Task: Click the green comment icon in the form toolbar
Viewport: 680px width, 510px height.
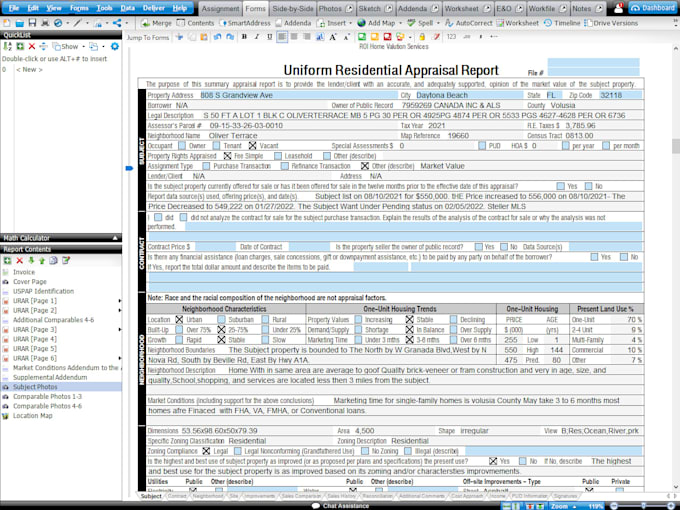Action: 362,37
